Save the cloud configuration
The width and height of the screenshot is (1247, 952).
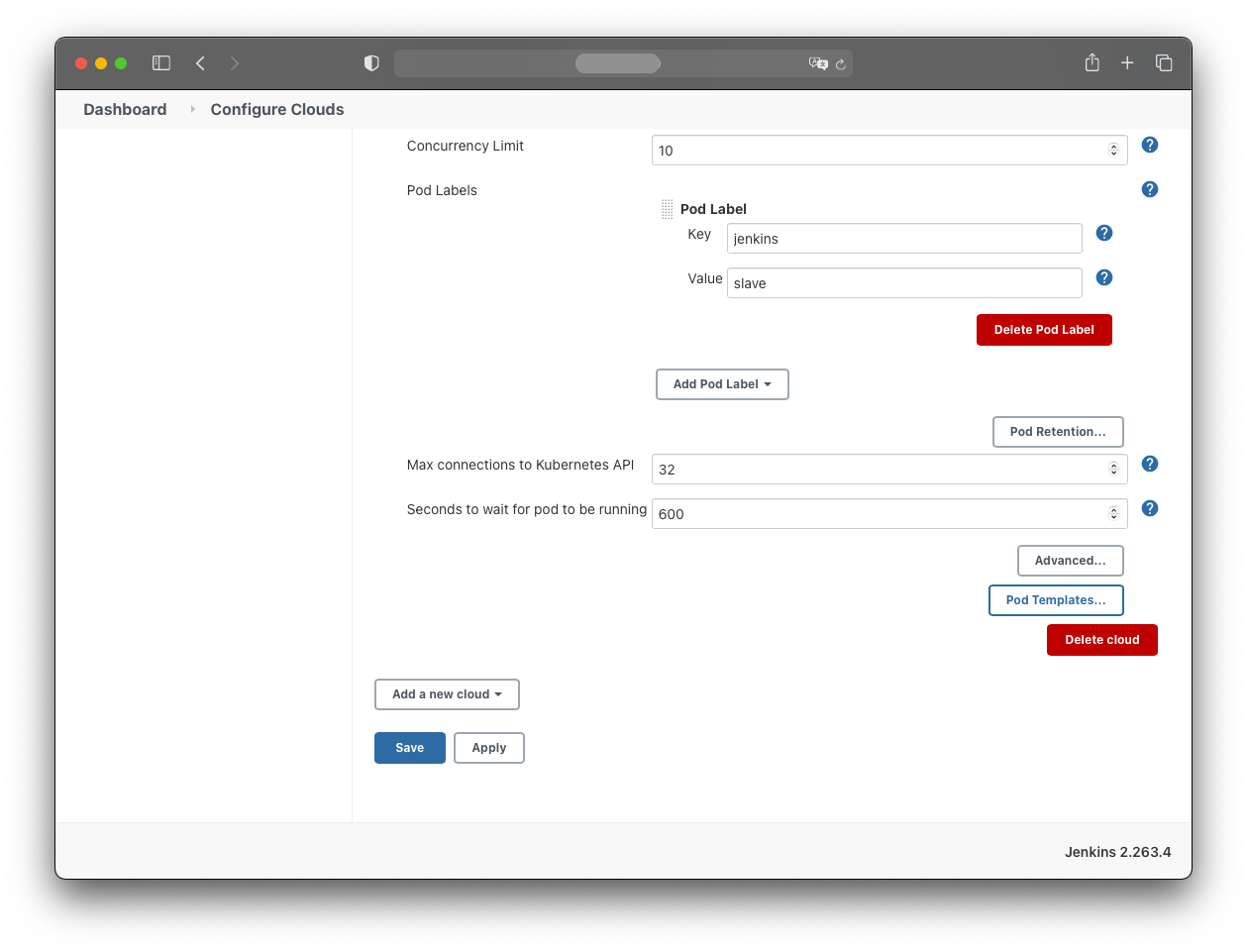[x=409, y=748]
